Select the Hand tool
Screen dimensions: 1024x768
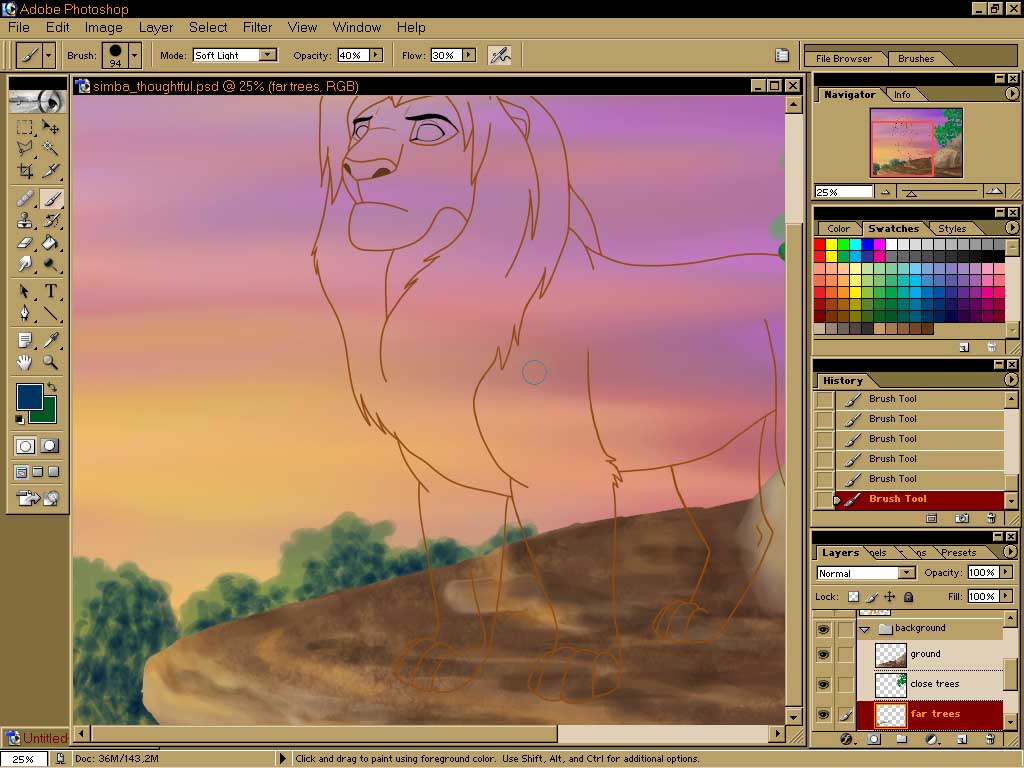[x=25, y=362]
